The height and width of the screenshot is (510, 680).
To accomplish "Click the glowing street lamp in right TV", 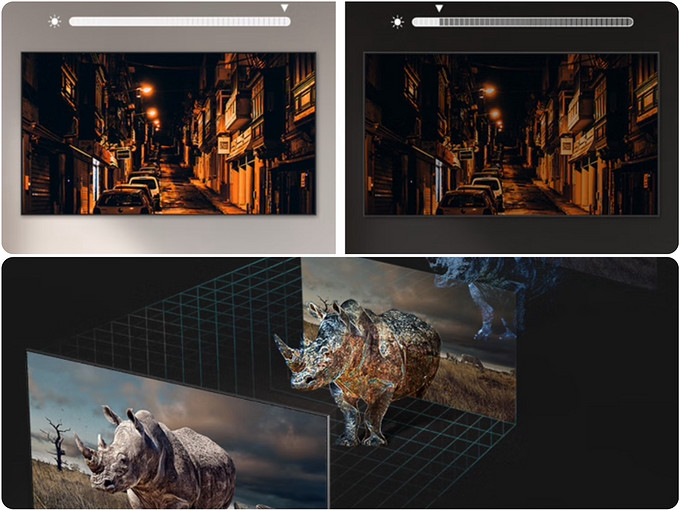I will (x=488, y=91).
